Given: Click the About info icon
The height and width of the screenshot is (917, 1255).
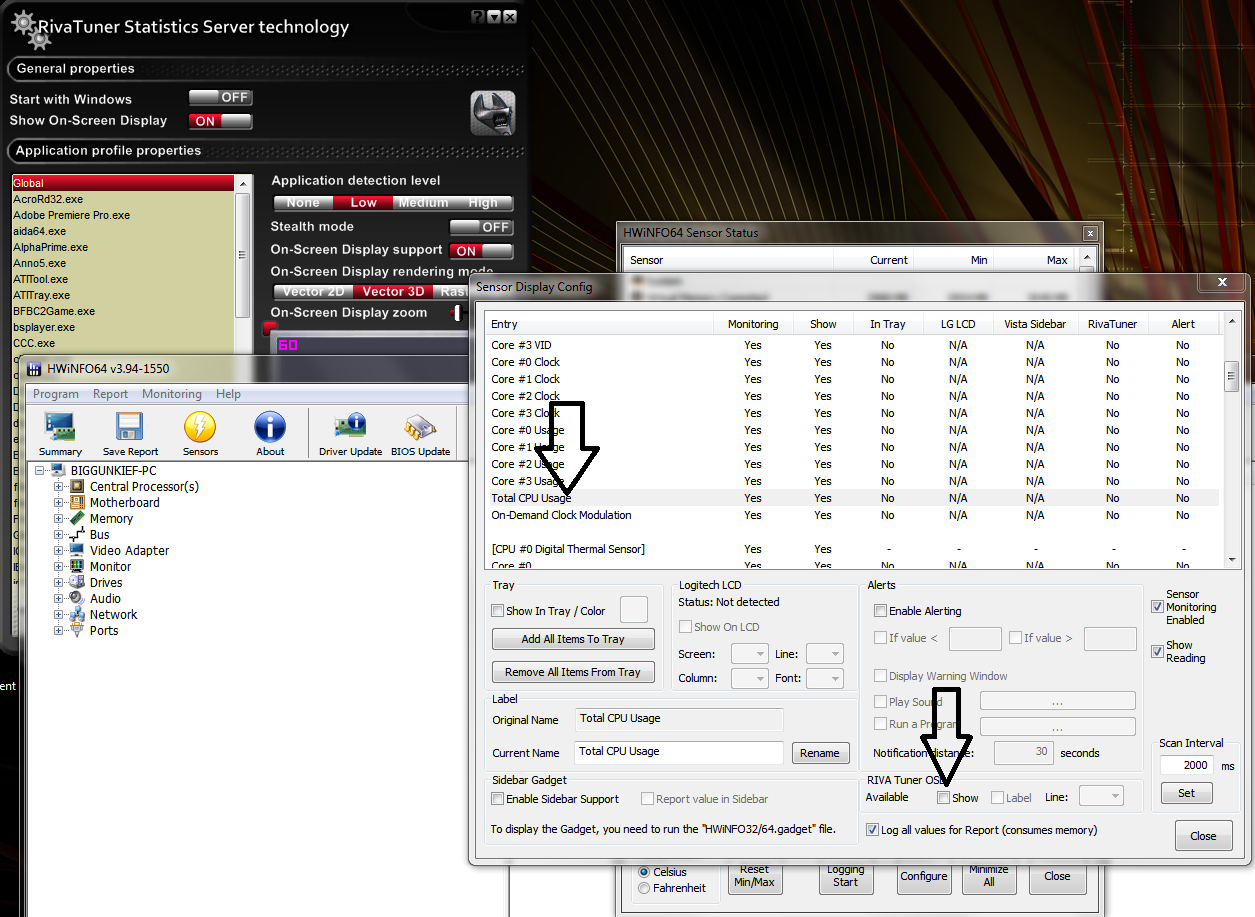Looking at the screenshot, I should click(x=270, y=427).
